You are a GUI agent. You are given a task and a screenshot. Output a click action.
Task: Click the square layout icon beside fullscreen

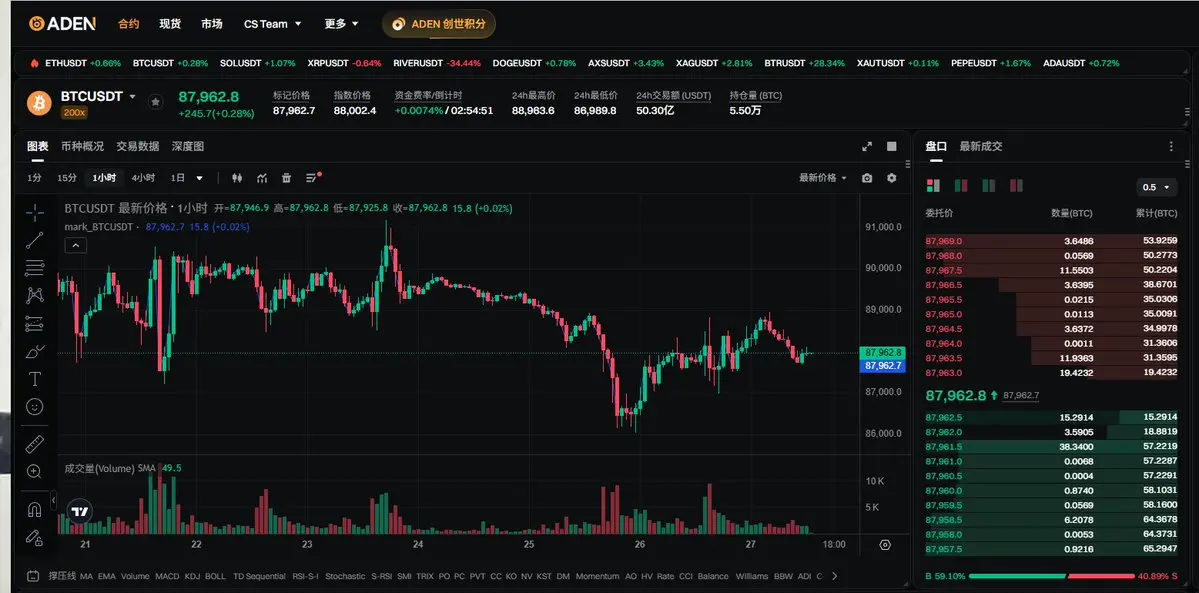pos(892,146)
